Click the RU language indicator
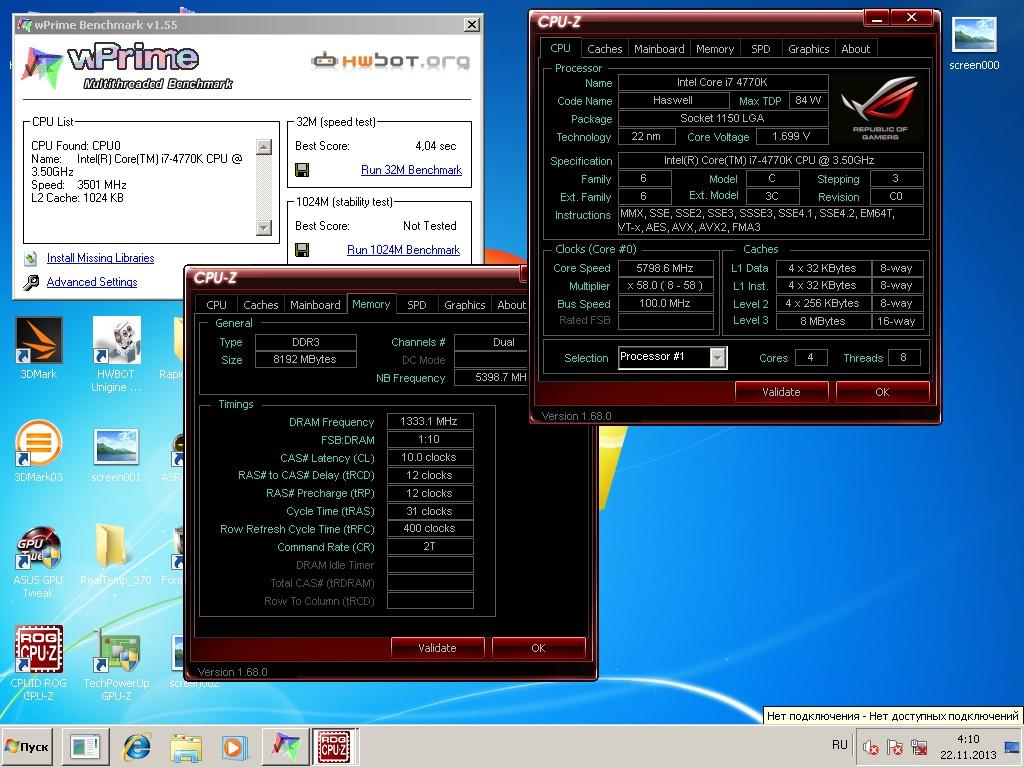Screen dimensions: 1024x768 point(840,745)
